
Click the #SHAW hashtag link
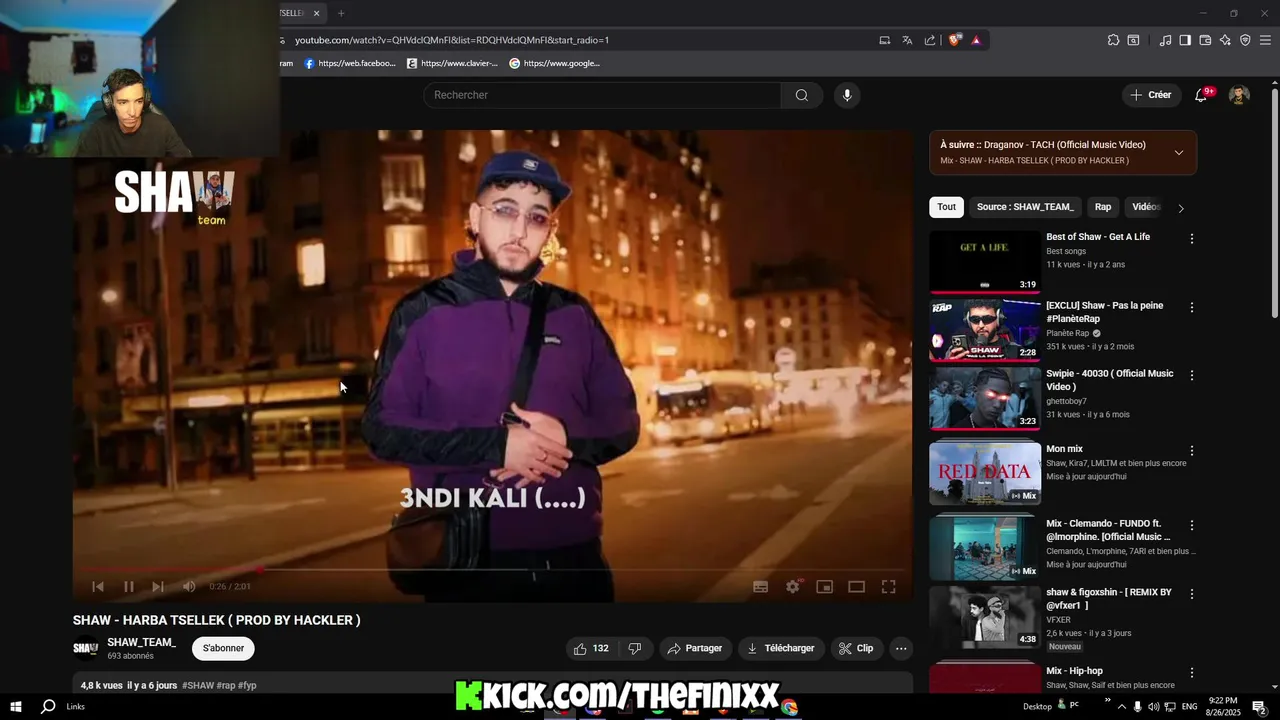click(x=198, y=685)
